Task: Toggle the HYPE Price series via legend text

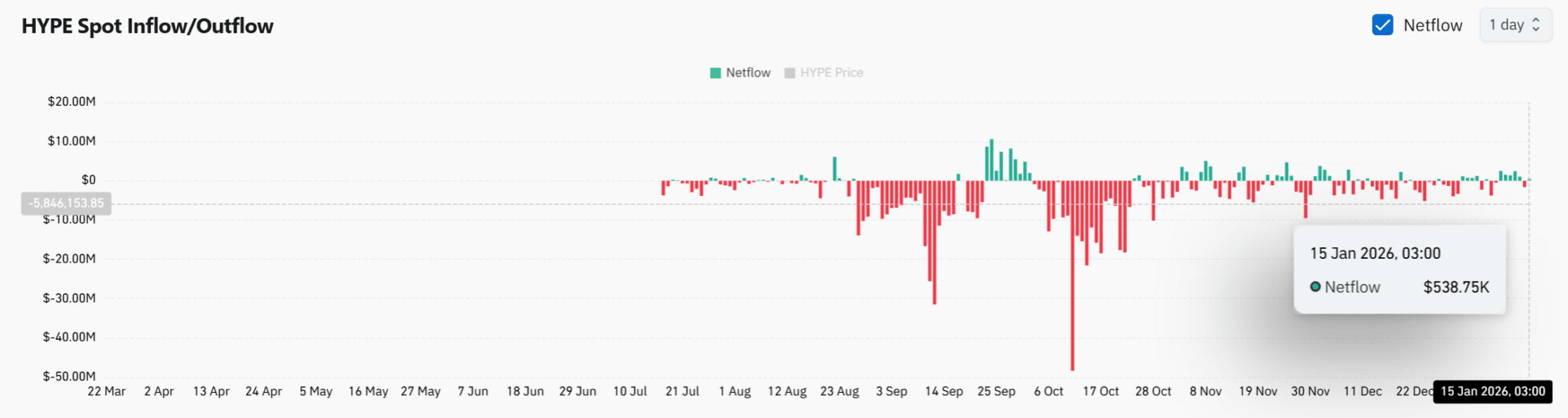Action: click(831, 73)
